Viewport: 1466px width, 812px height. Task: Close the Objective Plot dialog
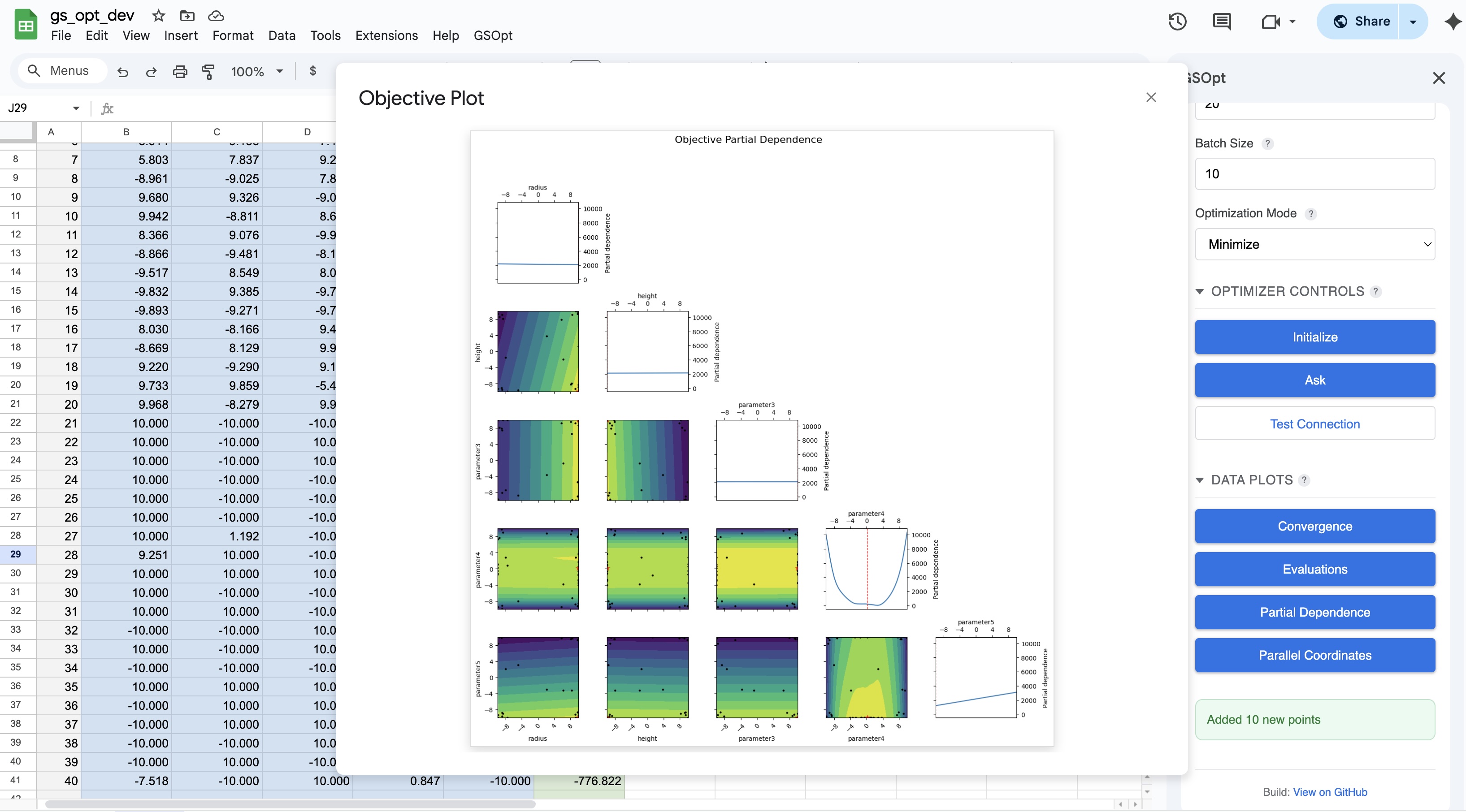click(1151, 97)
